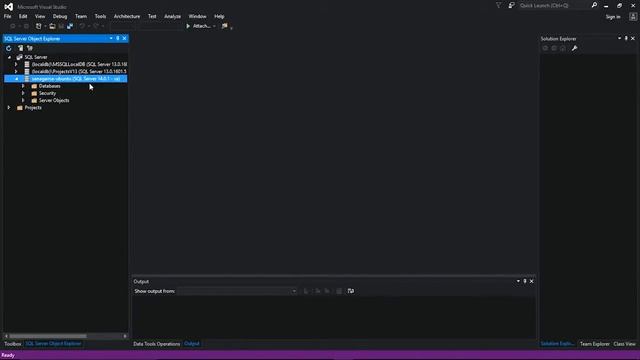Open Solution Explorer window position menu
Screen dimensions: 640x360
620,38
